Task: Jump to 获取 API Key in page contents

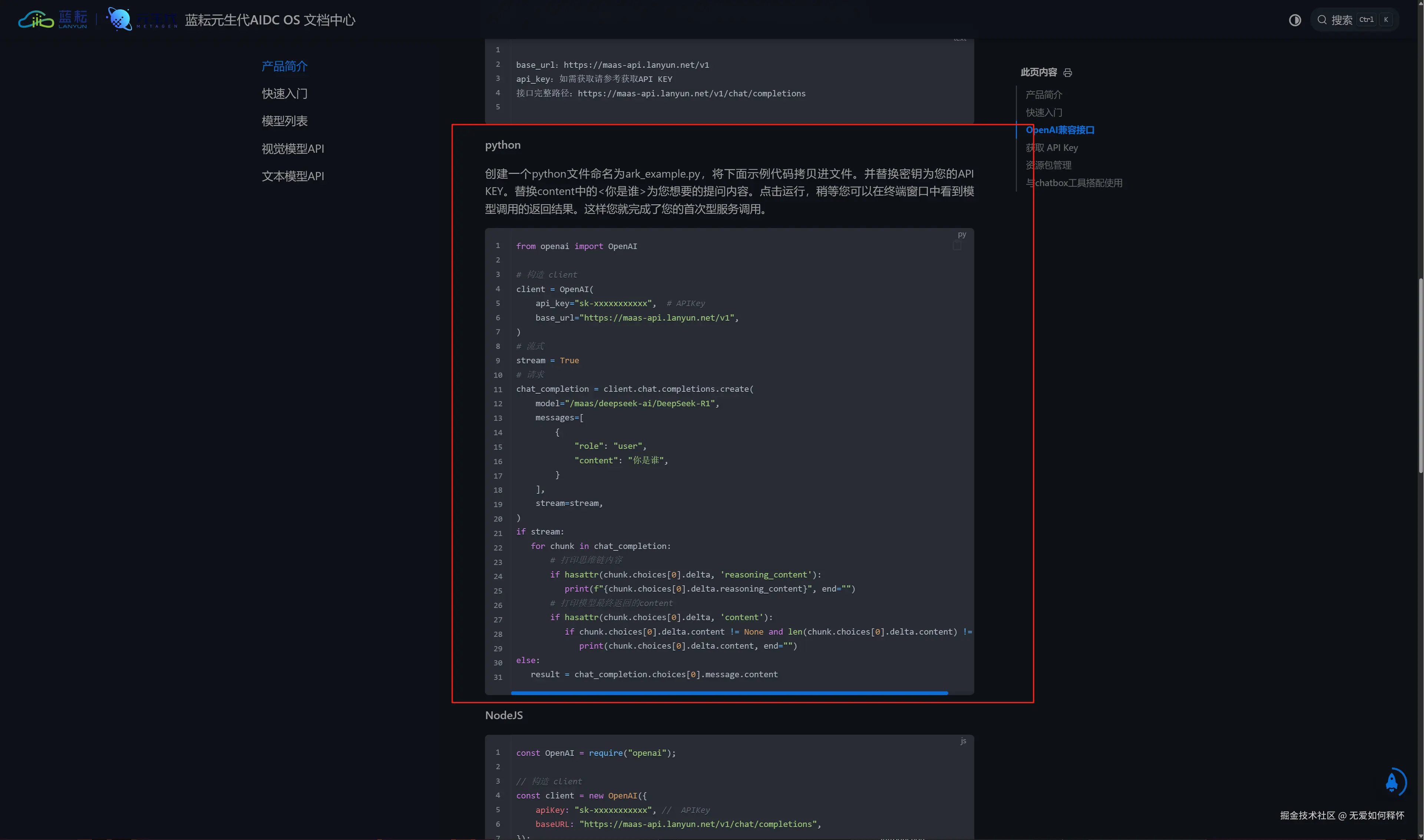Action: tap(1051, 148)
